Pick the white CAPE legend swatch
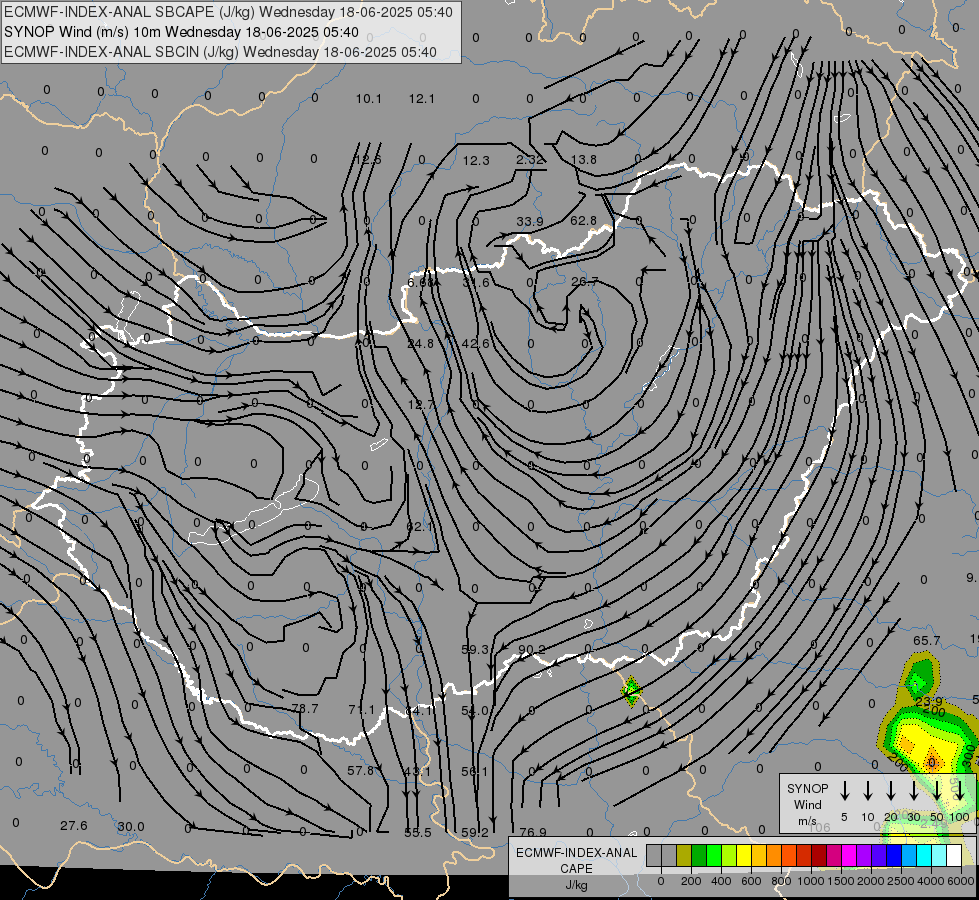The image size is (979, 900). 954,855
